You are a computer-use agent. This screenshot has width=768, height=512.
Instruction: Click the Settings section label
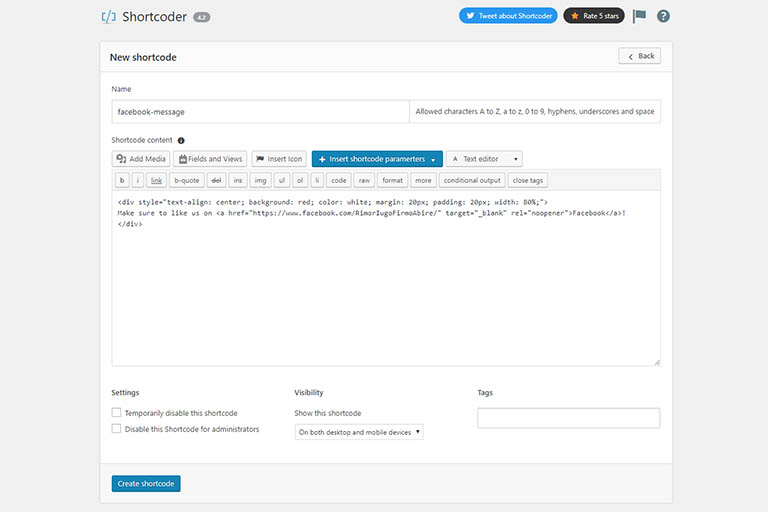(125, 392)
